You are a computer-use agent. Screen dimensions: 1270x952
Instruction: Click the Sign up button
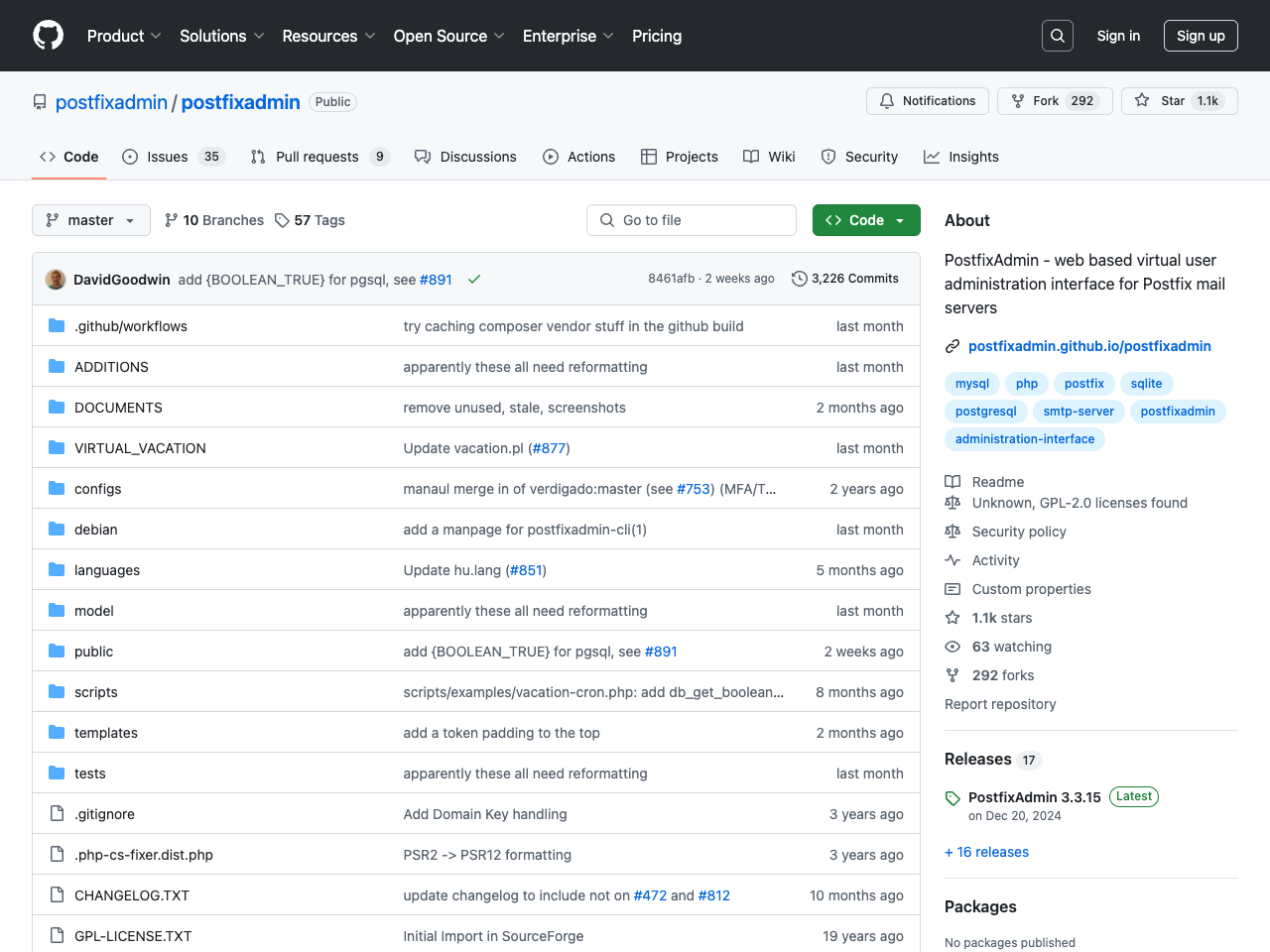click(1201, 36)
